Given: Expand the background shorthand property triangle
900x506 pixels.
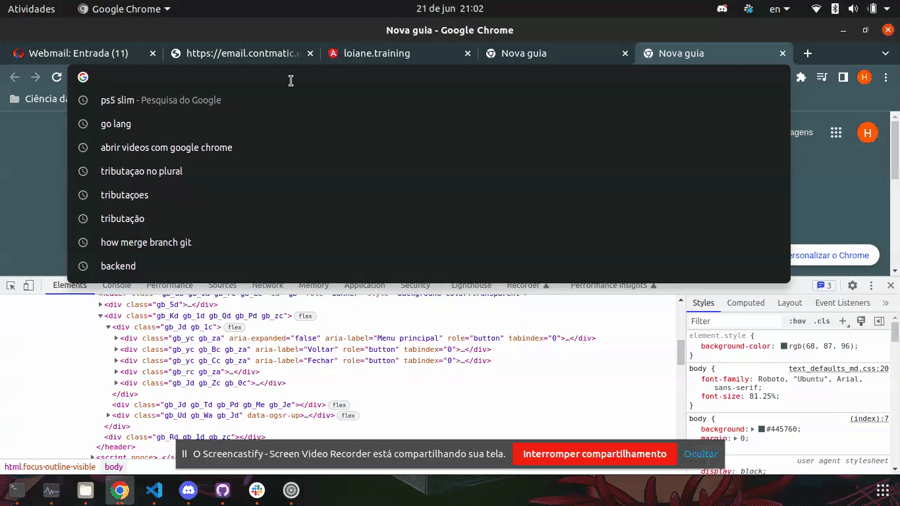Looking at the screenshot, I should point(752,429).
